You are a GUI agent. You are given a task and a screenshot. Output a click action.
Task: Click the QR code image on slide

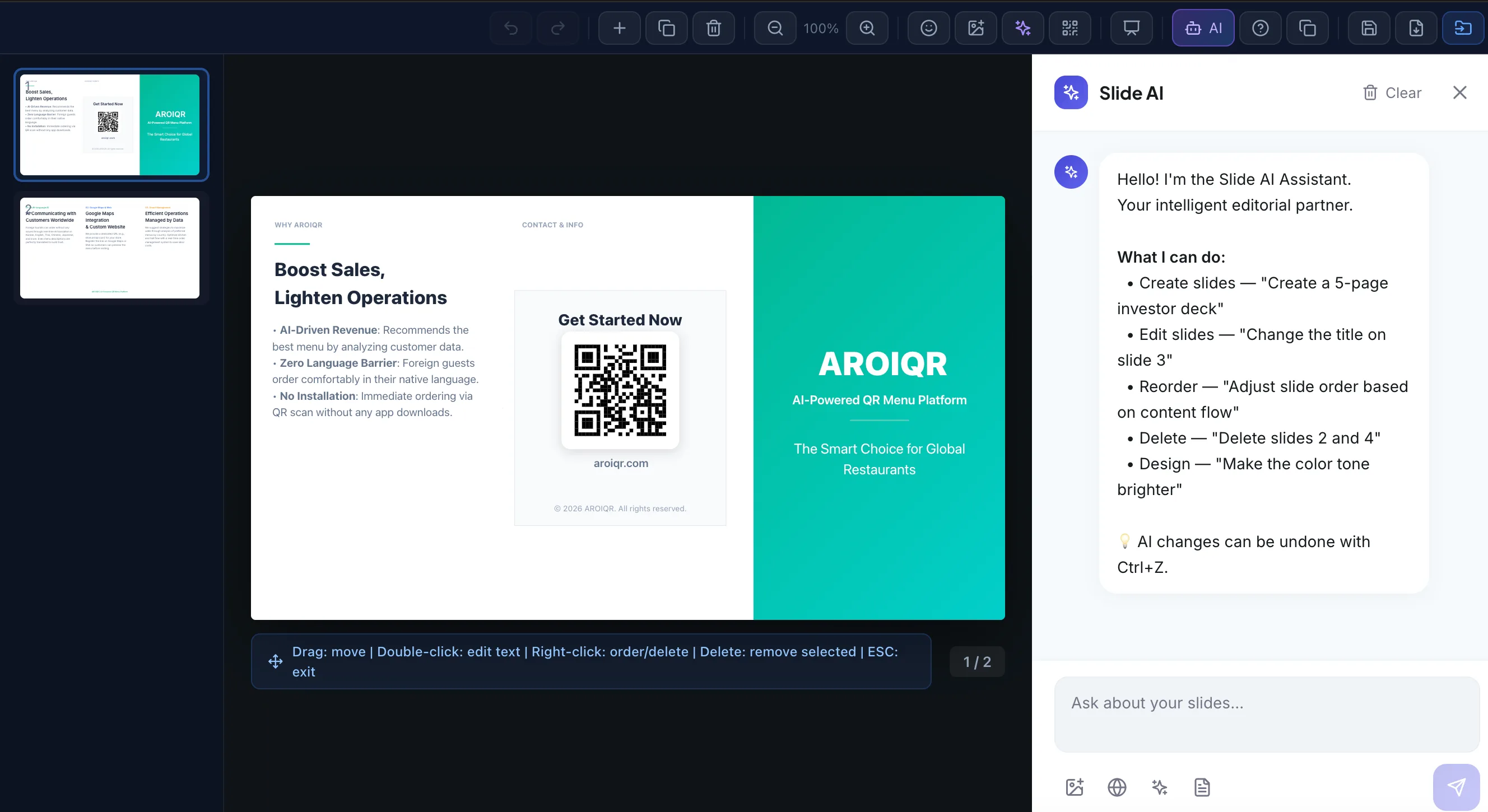pyautogui.click(x=620, y=390)
